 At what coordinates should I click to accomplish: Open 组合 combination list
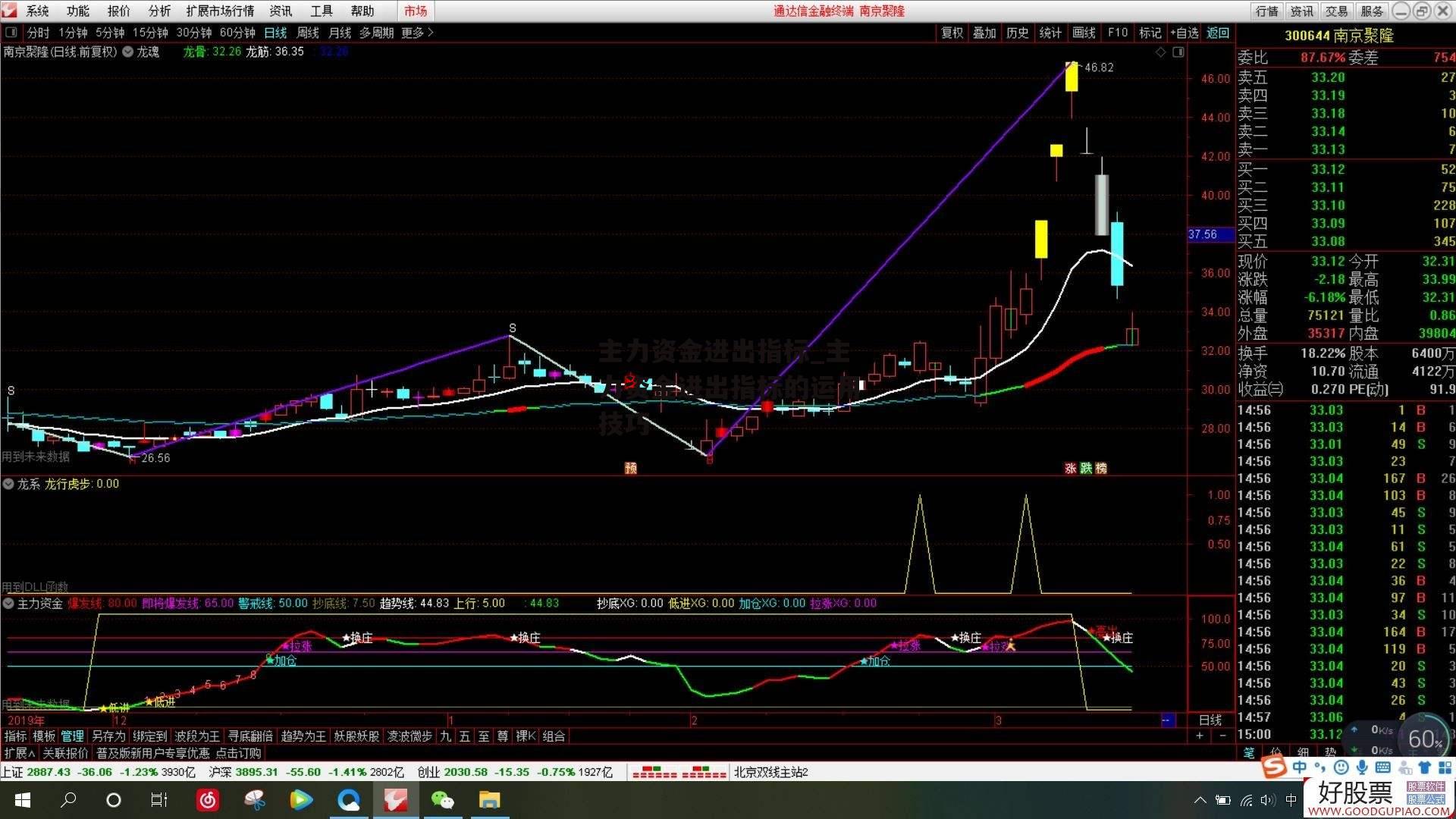point(554,736)
